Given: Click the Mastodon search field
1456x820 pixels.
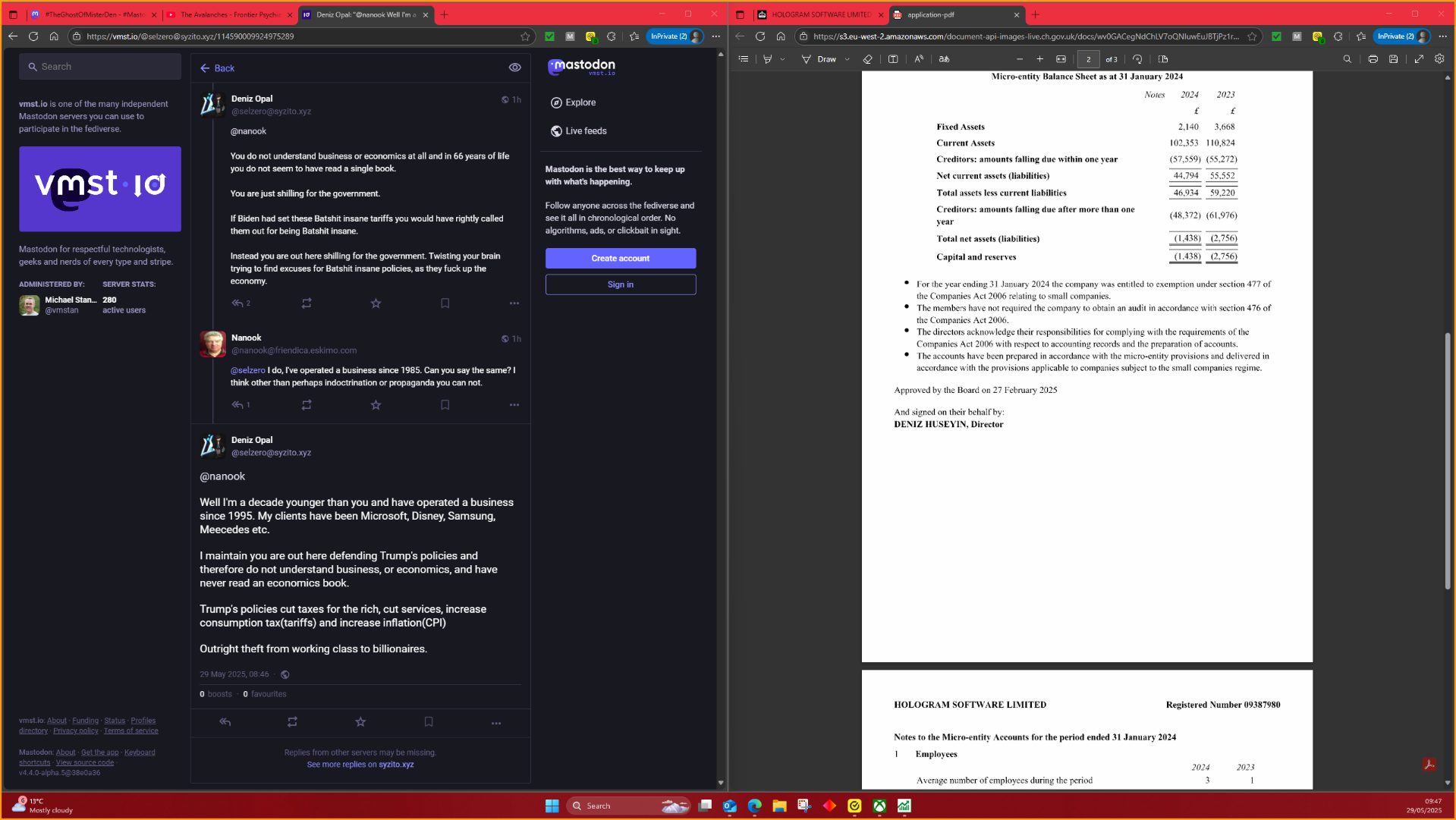Looking at the screenshot, I should [100, 67].
